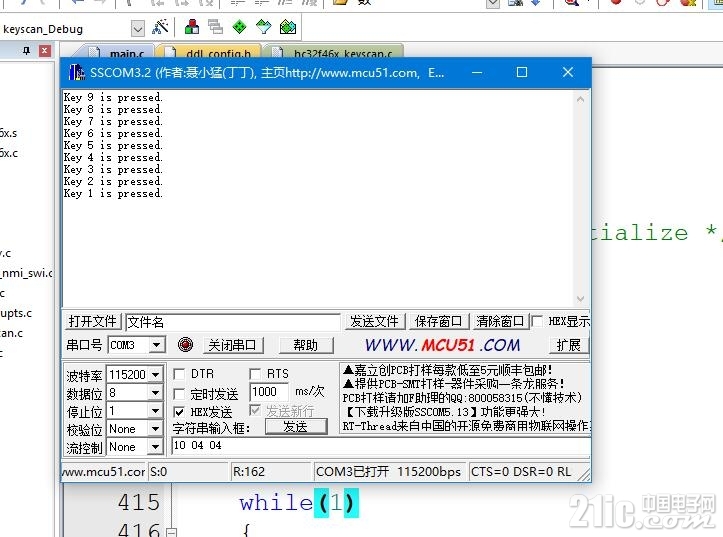
Task: Expand the keyscan_Debug target dropdown
Action: (x=137, y=29)
